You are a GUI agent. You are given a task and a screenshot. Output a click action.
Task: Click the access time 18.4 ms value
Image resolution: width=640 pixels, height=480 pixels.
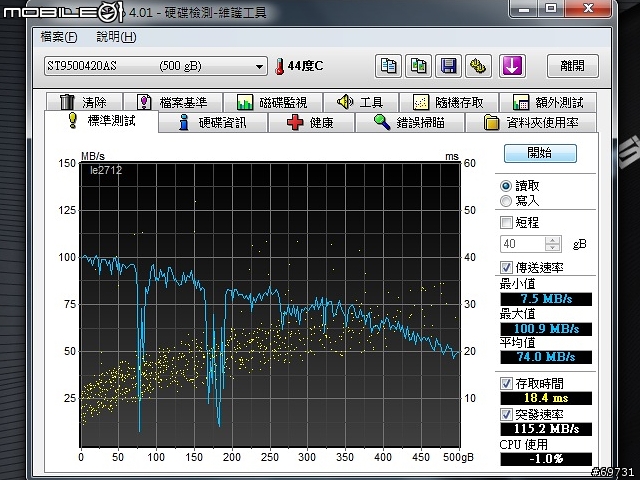[546, 398]
